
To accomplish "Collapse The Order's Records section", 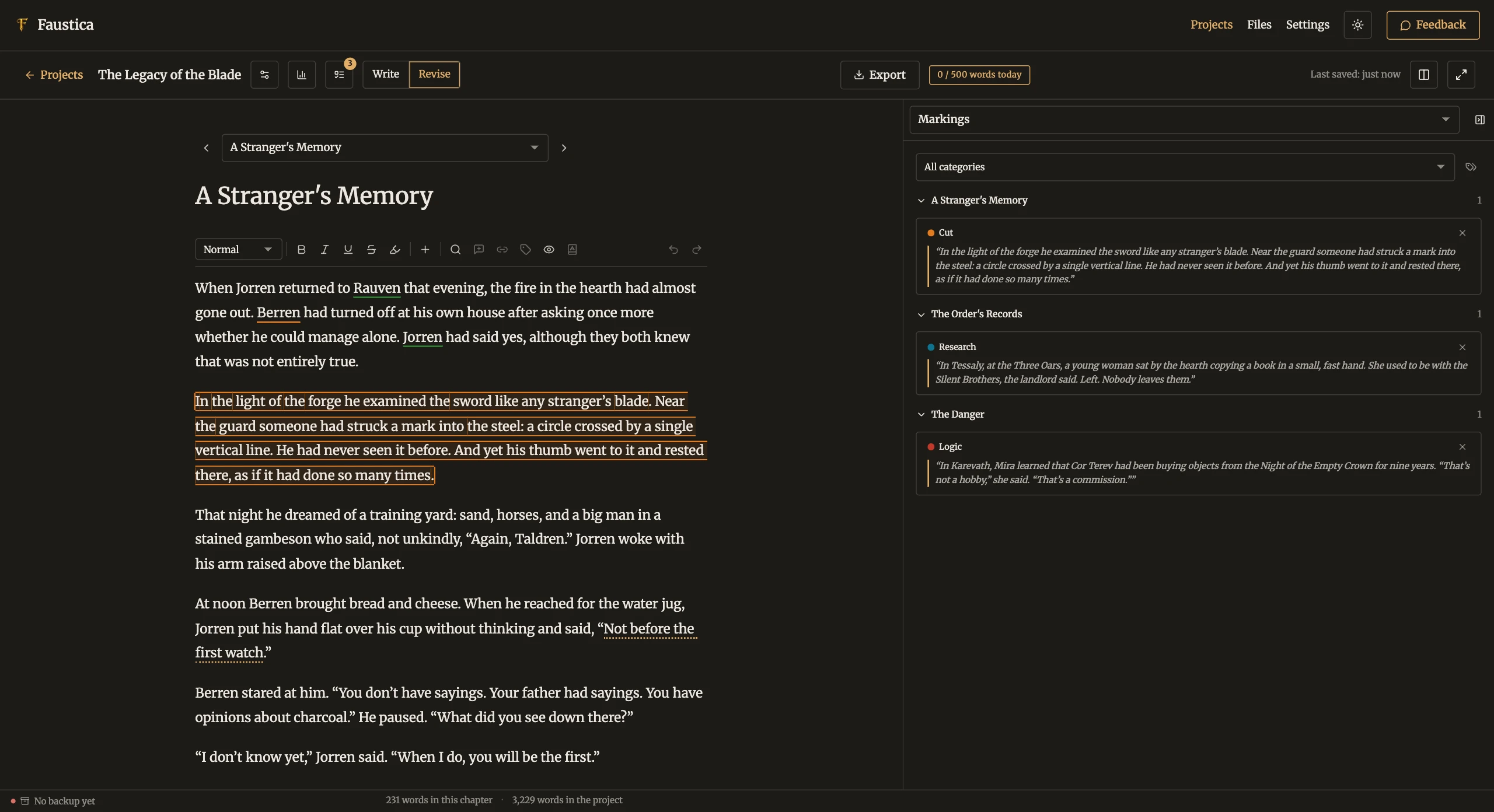I will point(921,314).
